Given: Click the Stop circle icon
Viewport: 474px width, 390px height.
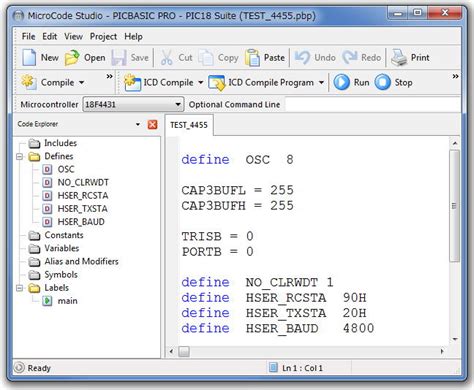Looking at the screenshot, I should click(x=382, y=82).
